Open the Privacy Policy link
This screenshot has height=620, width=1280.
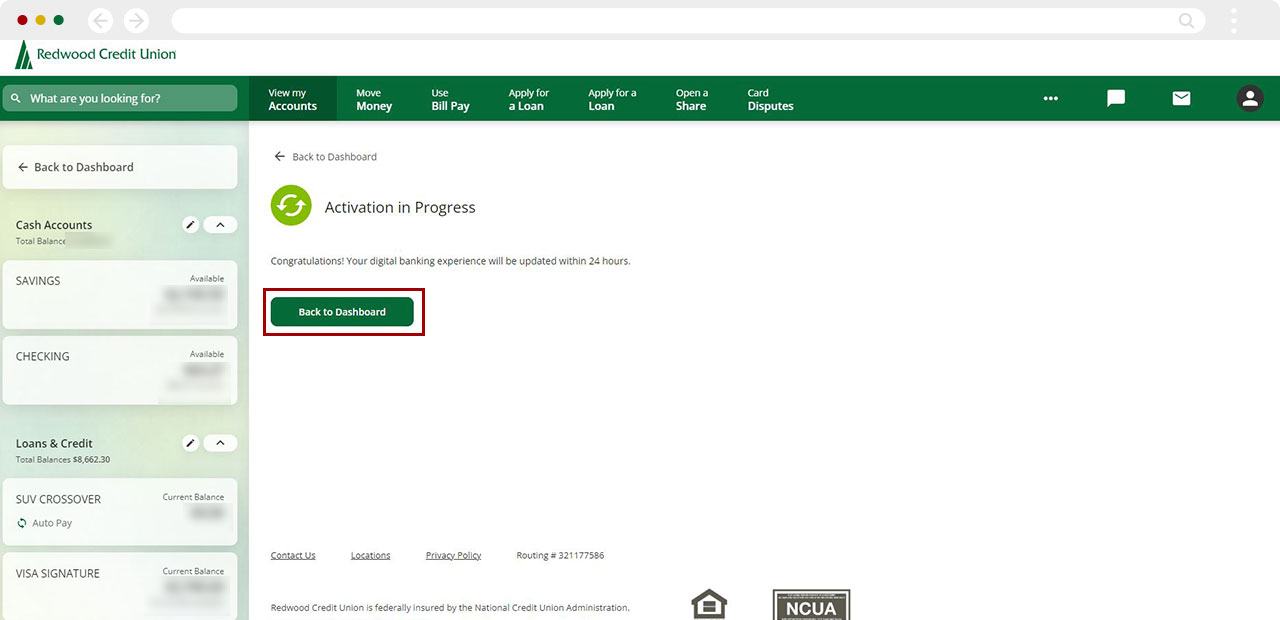[x=453, y=555]
